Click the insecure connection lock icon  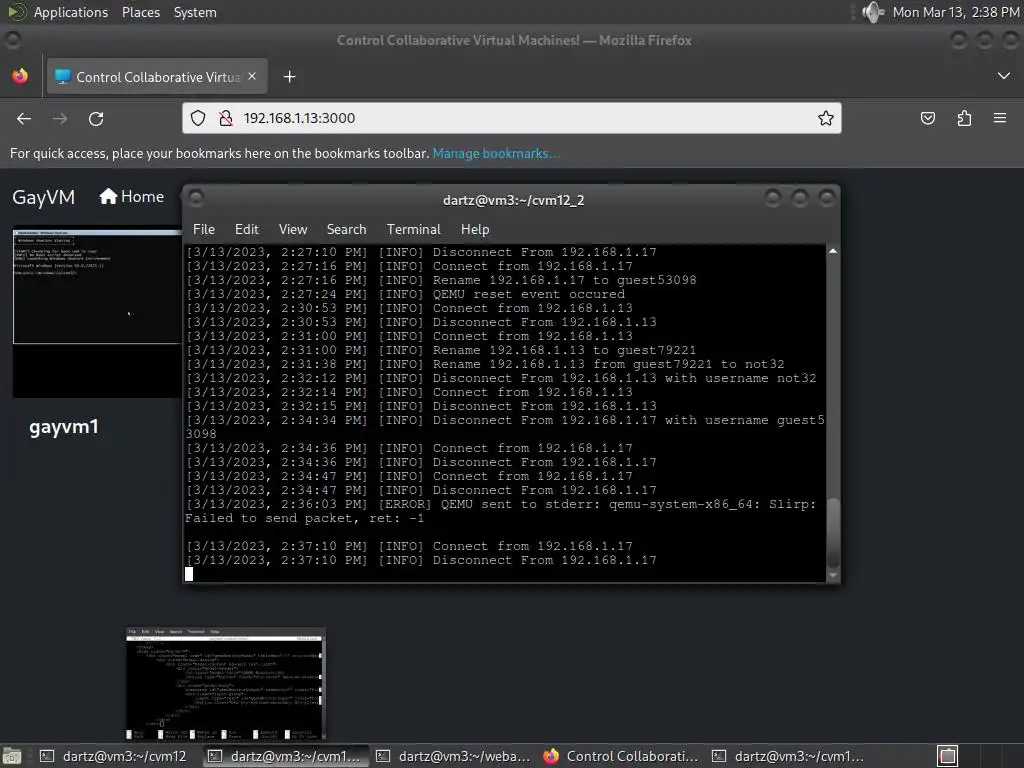click(x=226, y=118)
